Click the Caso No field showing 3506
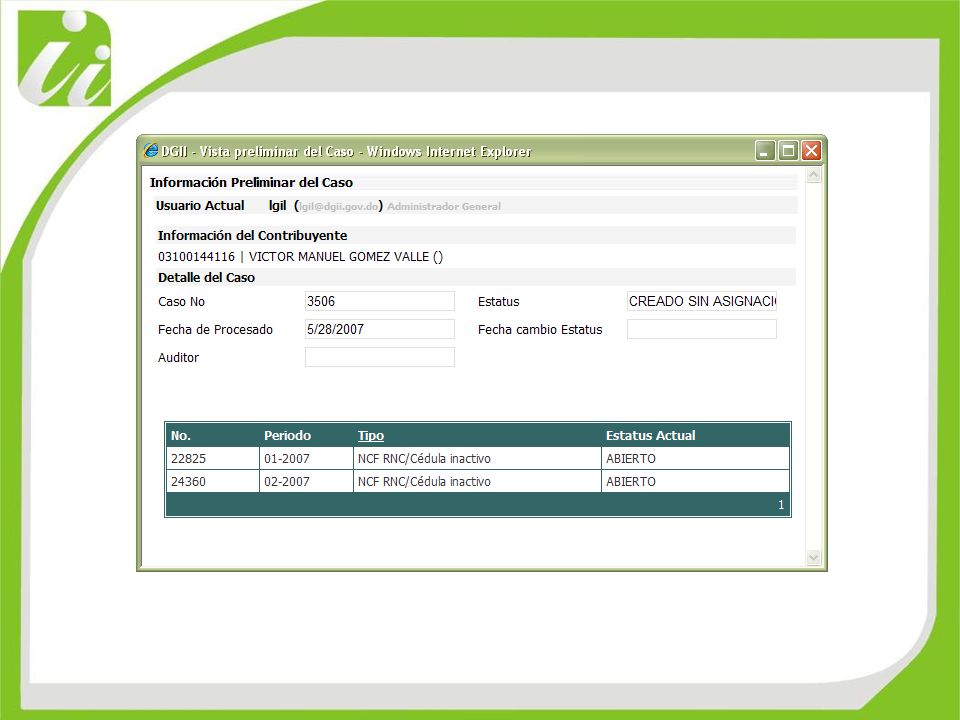Screen dimensions: 960x720 click(x=380, y=301)
